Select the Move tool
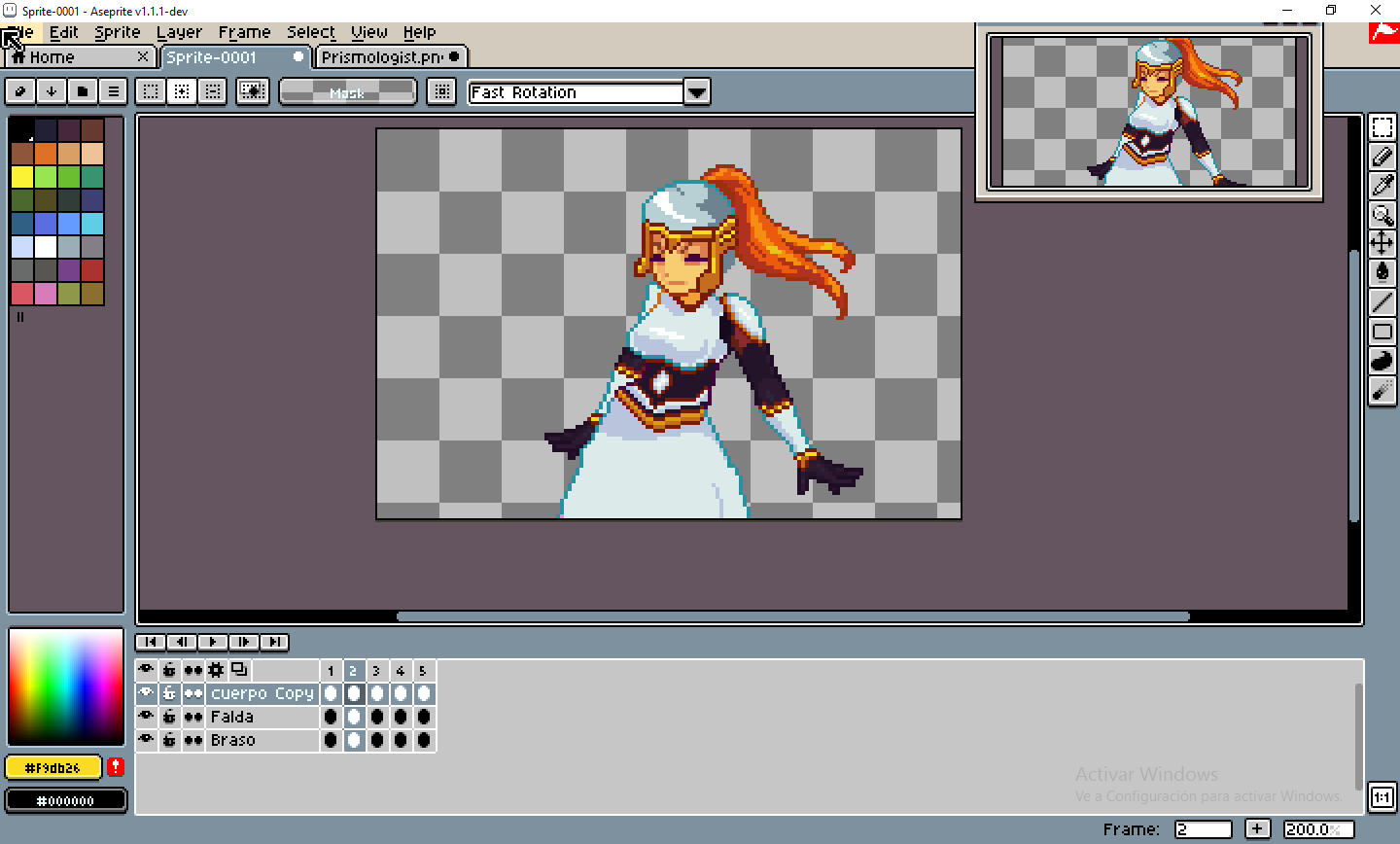The width and height of the screenshot is (1400, 844). coord(1382,244)
